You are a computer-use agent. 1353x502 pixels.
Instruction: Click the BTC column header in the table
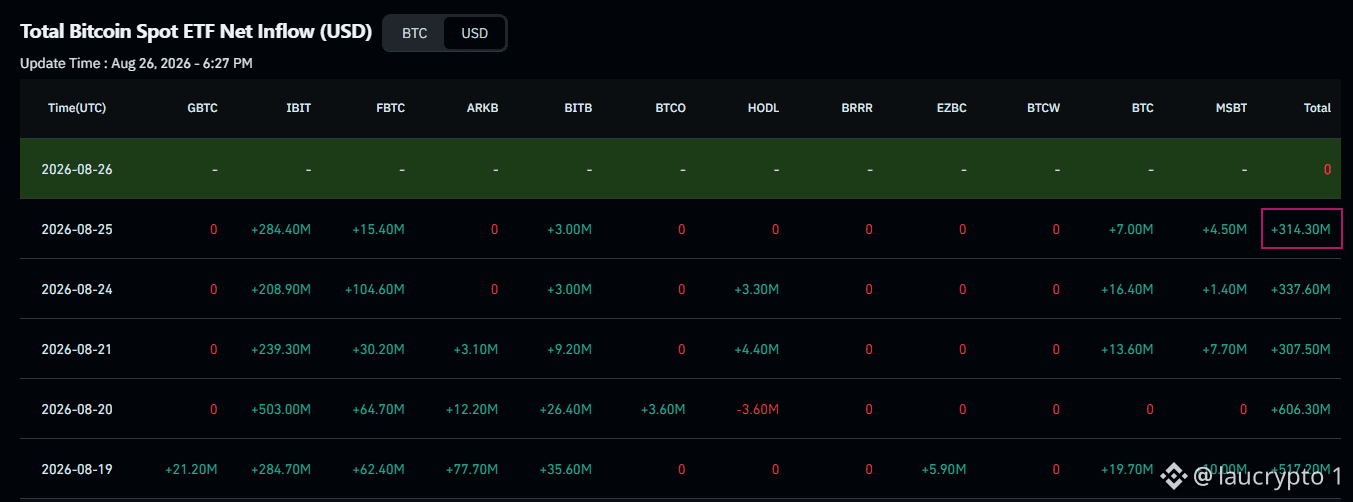point(1142,108)
